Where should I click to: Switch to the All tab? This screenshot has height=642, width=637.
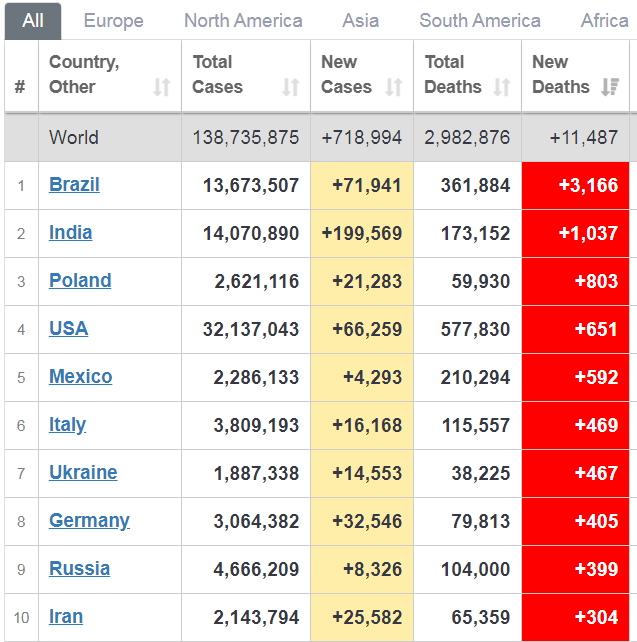tap(33, 21)
